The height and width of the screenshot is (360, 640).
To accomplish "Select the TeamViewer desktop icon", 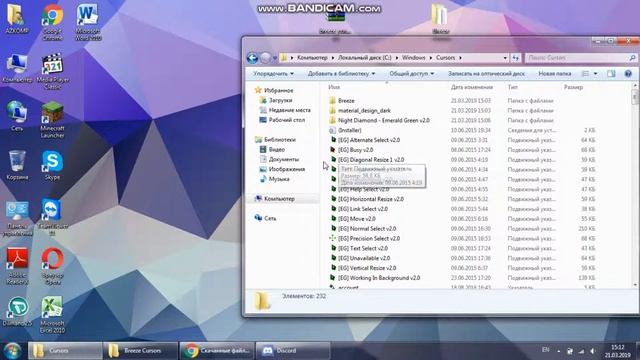I will [x=52, y=217].
